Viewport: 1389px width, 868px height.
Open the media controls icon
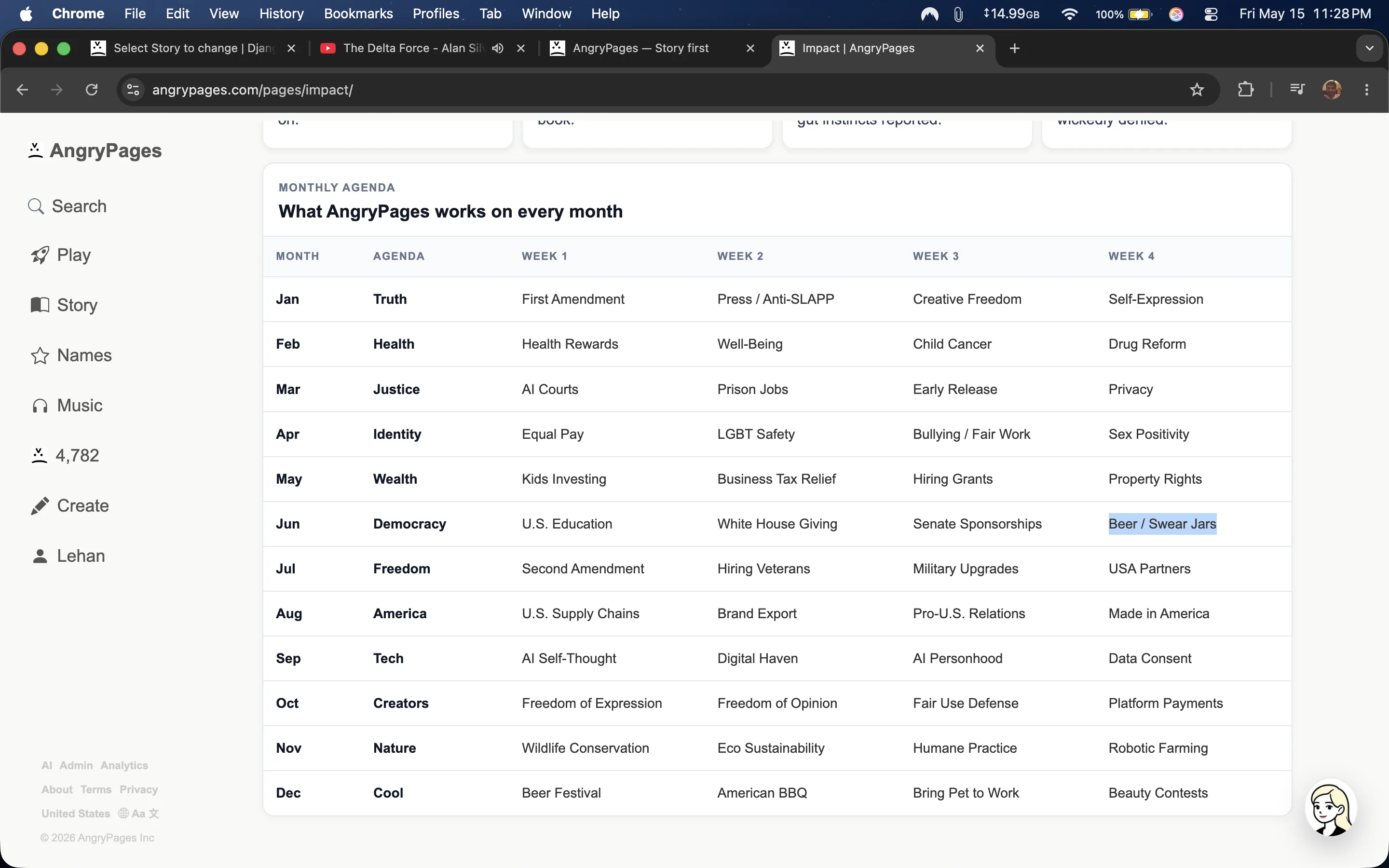coord(1297,90)
